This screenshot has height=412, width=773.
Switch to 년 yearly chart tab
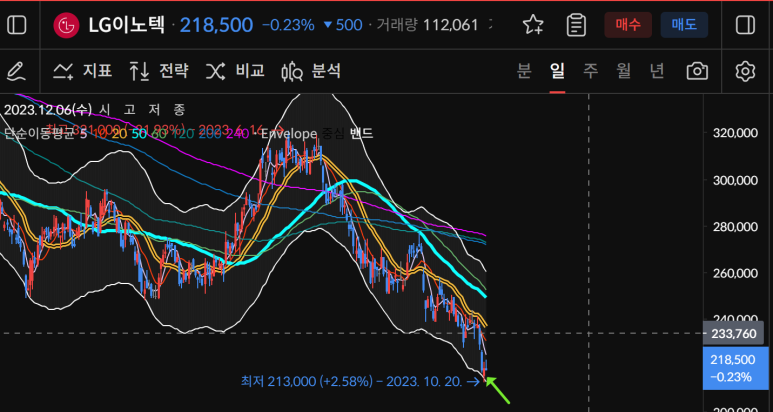click(657, 72)
